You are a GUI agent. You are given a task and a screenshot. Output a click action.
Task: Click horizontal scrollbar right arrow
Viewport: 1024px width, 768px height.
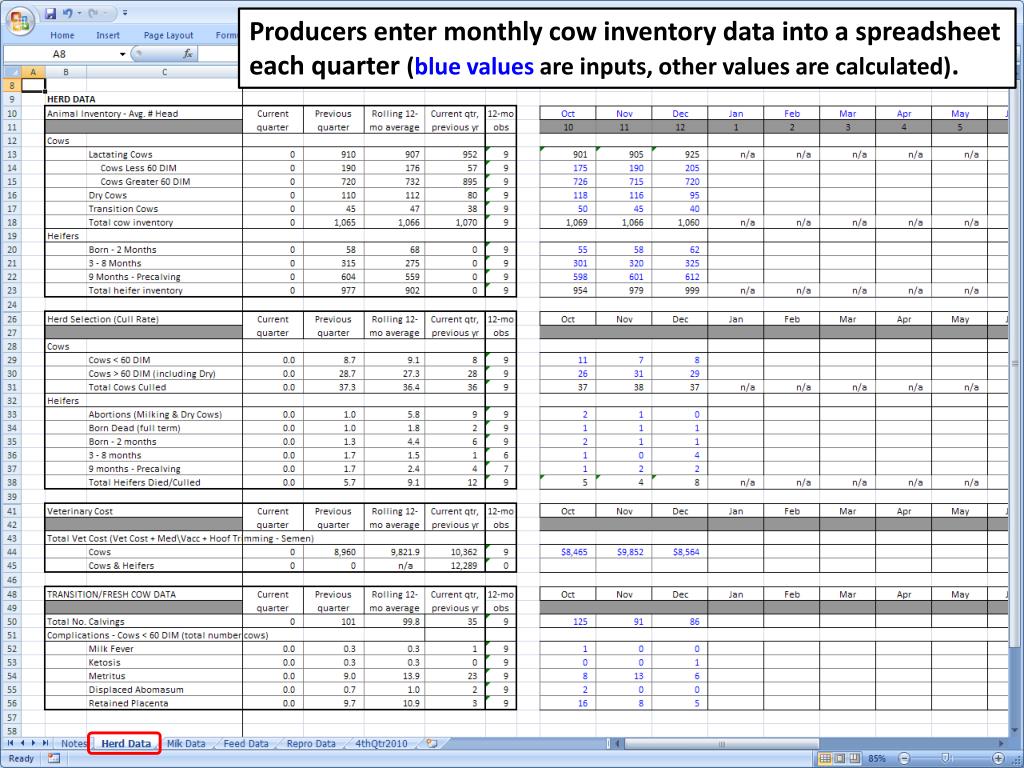pyautogui.click(x=1001, y=743)
